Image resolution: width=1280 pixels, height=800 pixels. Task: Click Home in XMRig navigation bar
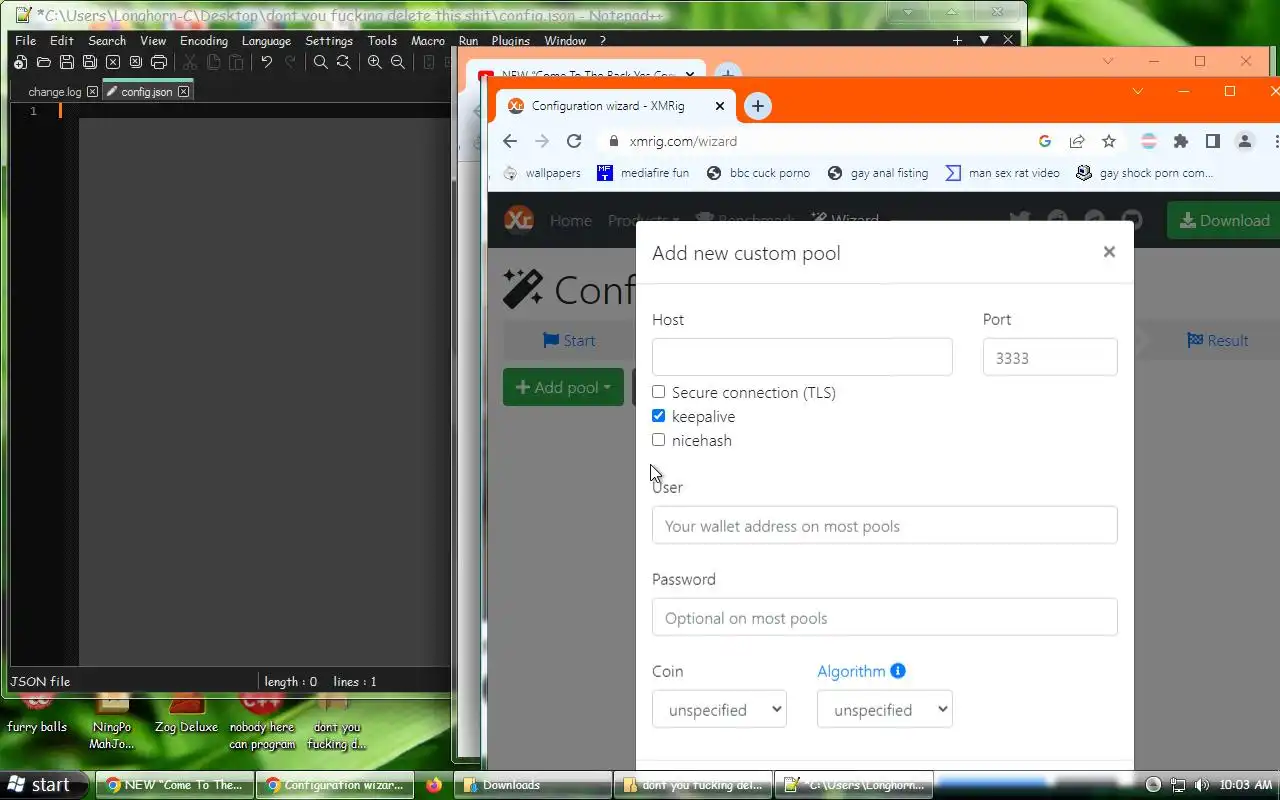[x=570, y=220]
